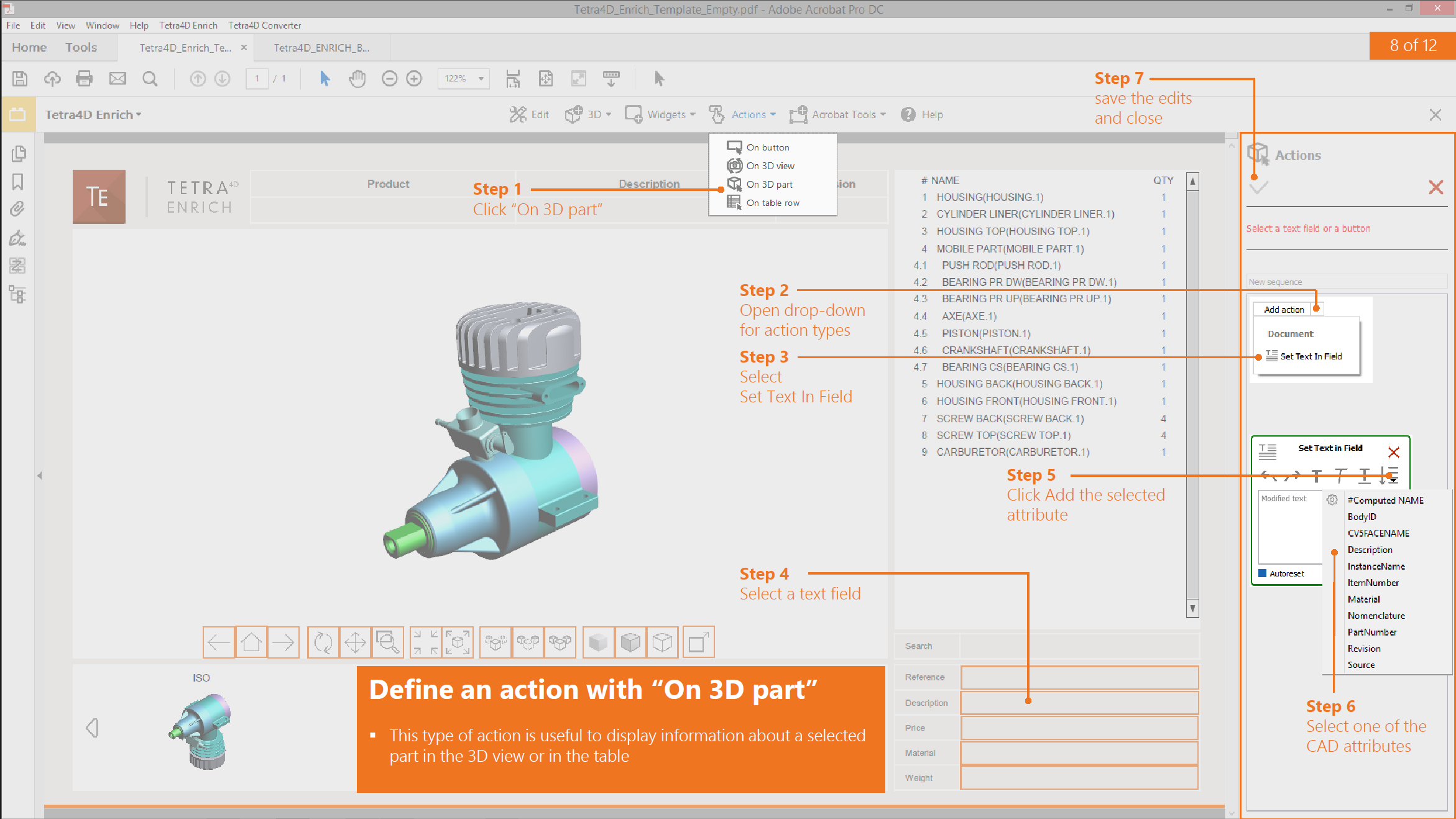The image size is (1456, 819).
Task: Open the File menu
Action: (x=13, y=25)
